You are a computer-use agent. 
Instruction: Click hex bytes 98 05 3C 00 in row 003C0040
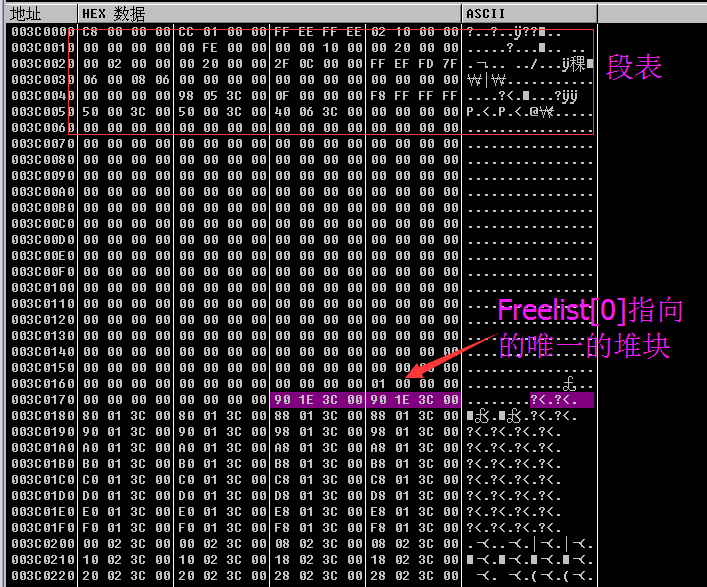tap(222, 96)
